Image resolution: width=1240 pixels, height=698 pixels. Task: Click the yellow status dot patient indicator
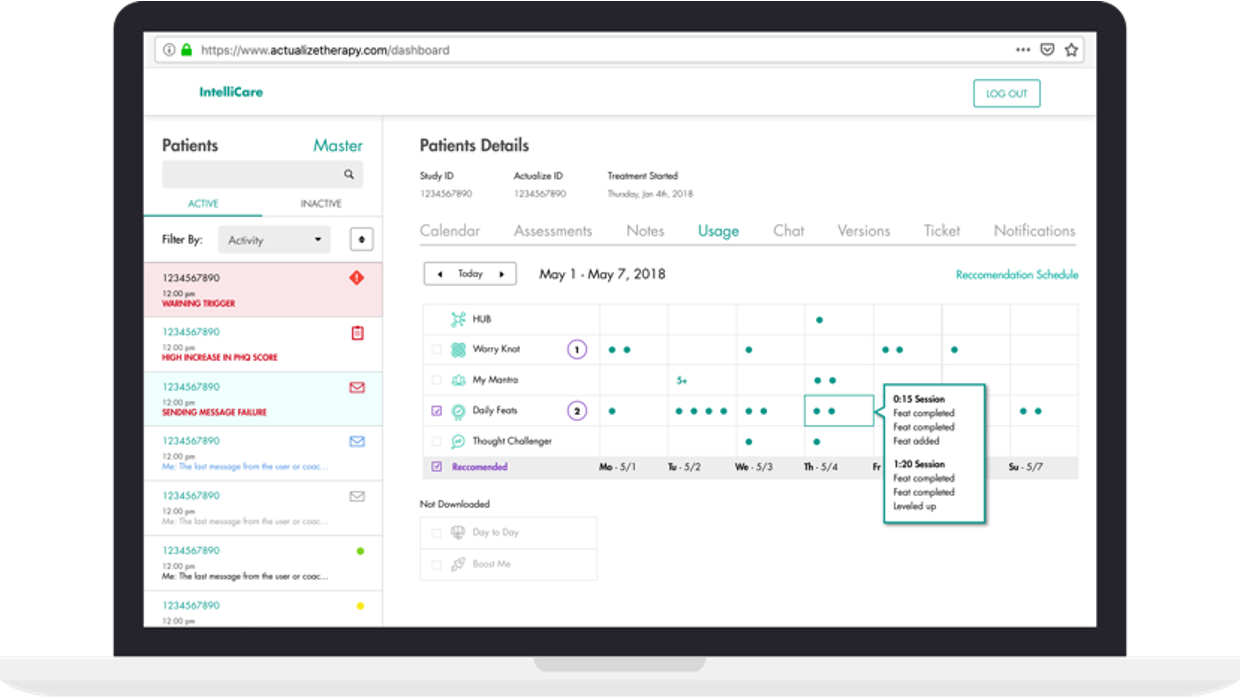360,606
